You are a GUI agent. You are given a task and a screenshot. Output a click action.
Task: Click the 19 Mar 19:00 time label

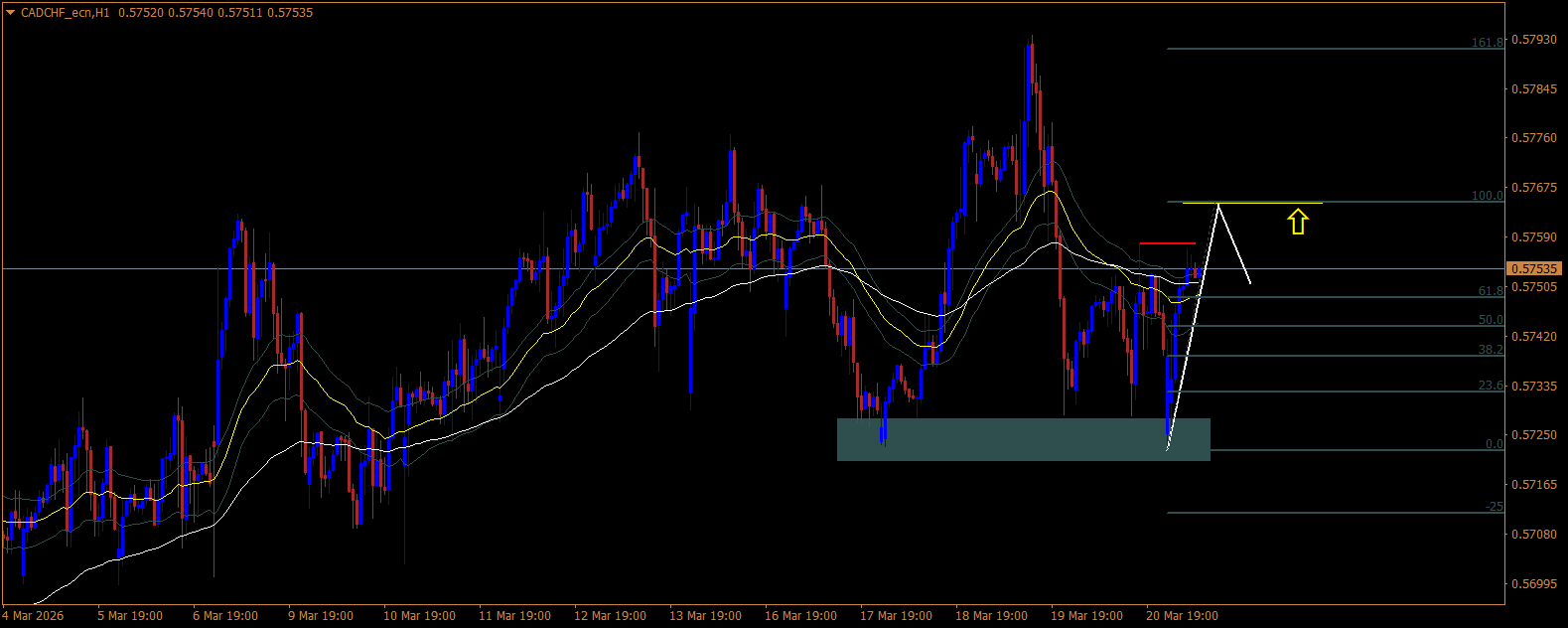coord(1086,616)
